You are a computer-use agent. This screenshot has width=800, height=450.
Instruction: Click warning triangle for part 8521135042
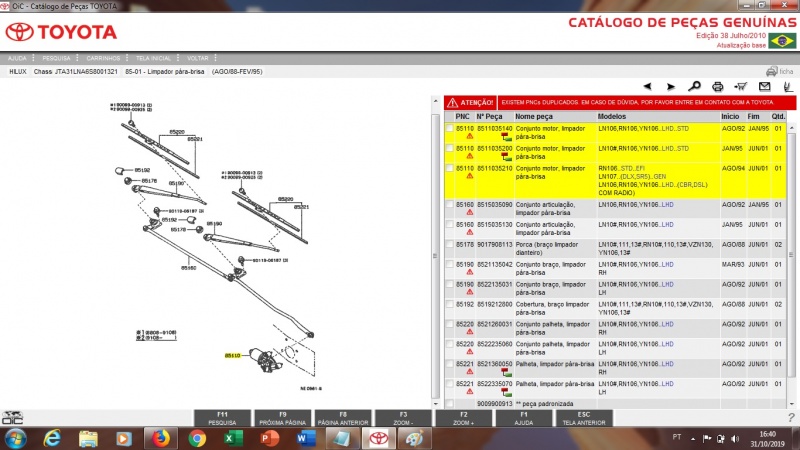(469, 272)
